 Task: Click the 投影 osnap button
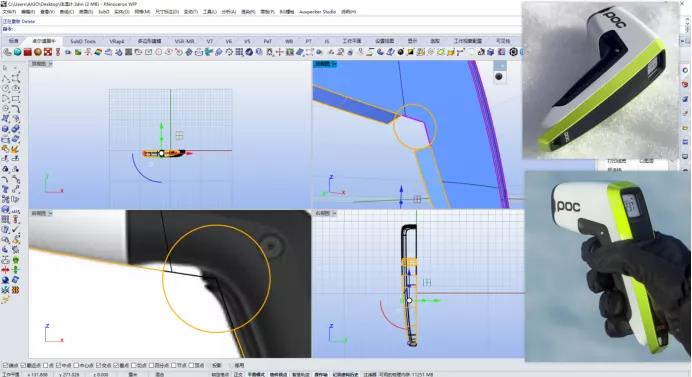(216, 366)
